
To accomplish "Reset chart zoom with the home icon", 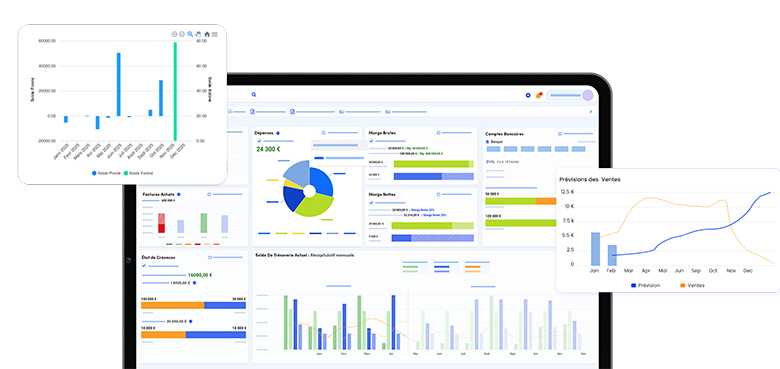I will (207, 34).
